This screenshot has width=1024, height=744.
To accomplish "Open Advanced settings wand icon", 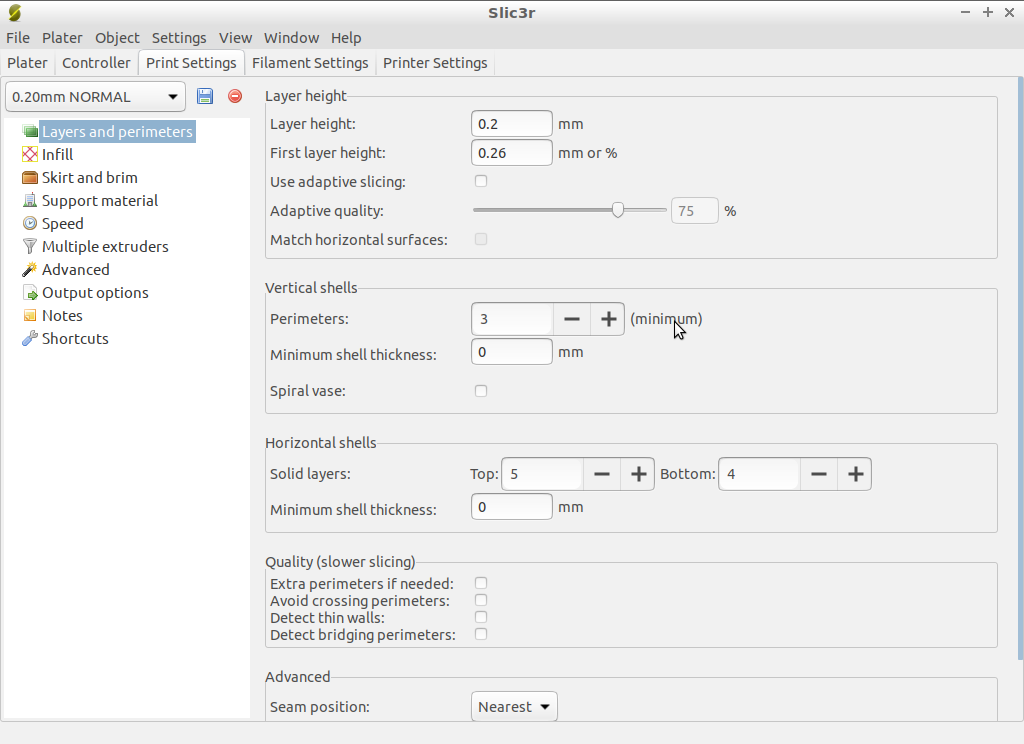I will [30, 270].
